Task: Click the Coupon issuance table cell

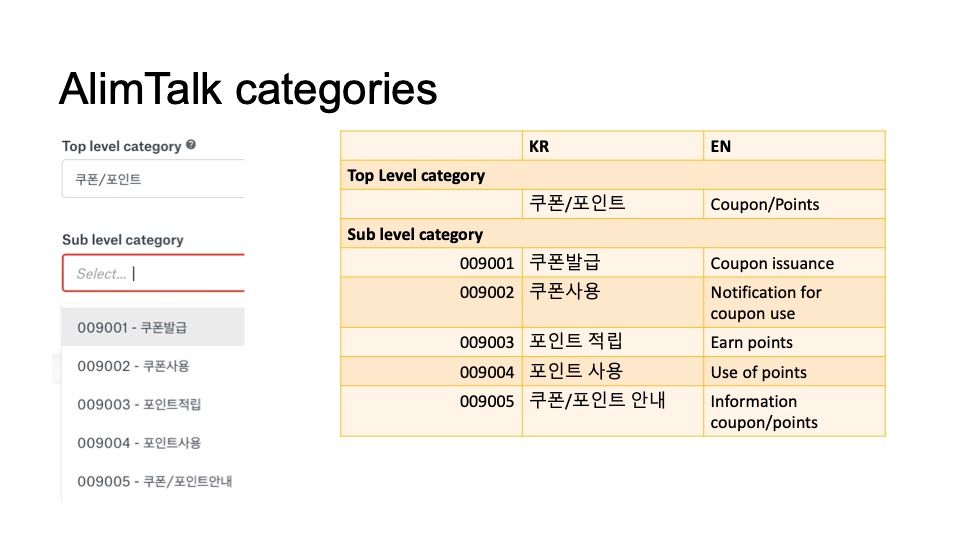Action: (794, 263)
